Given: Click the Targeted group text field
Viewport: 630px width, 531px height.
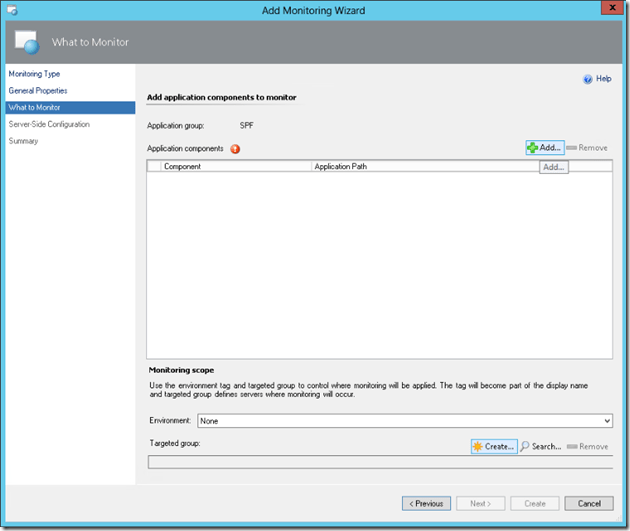Looking at the screenshot, I should pos(379,462).
